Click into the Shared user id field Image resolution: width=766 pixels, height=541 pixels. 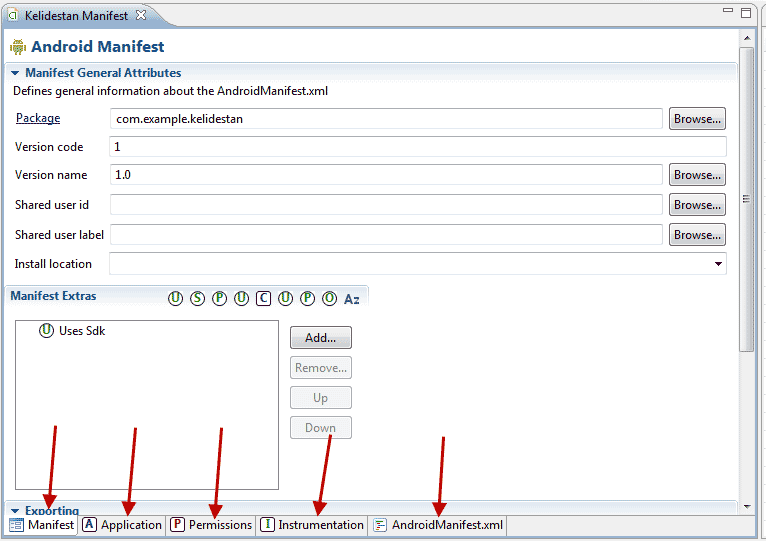pos(386,205)
